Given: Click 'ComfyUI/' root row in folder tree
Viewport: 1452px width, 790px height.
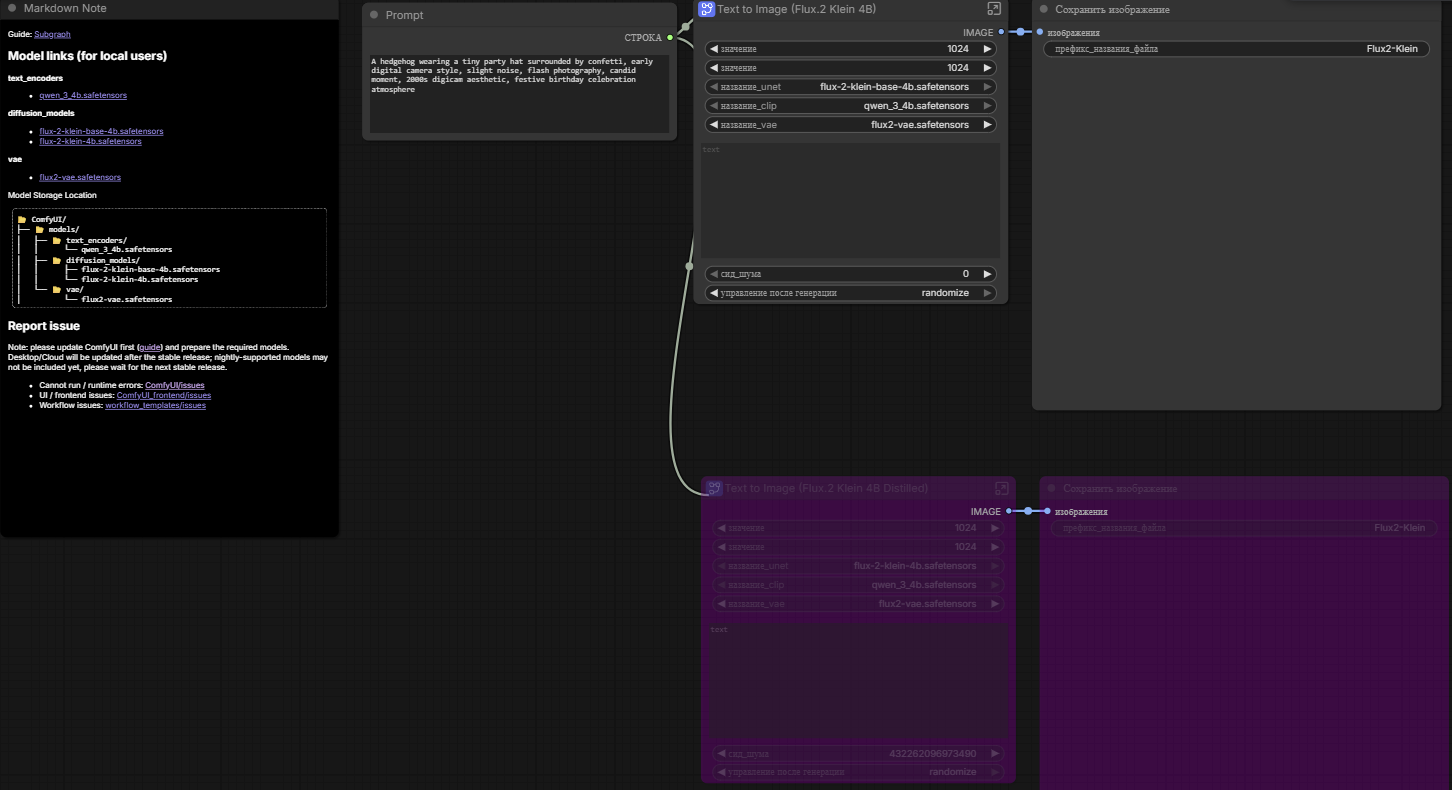Looking at the screenshot, I should pos(41,219).
